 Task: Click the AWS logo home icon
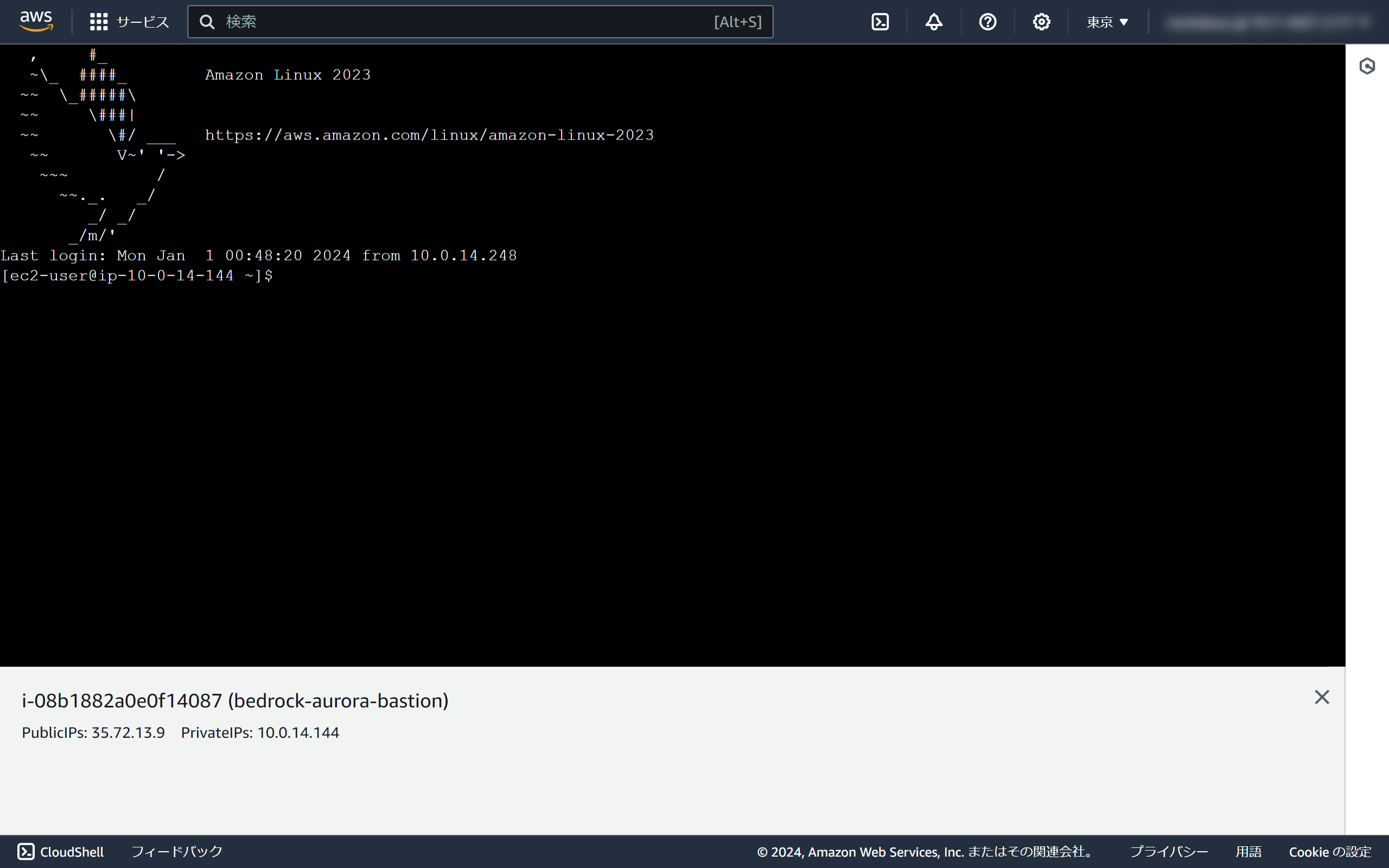click(x=36, y=21)
